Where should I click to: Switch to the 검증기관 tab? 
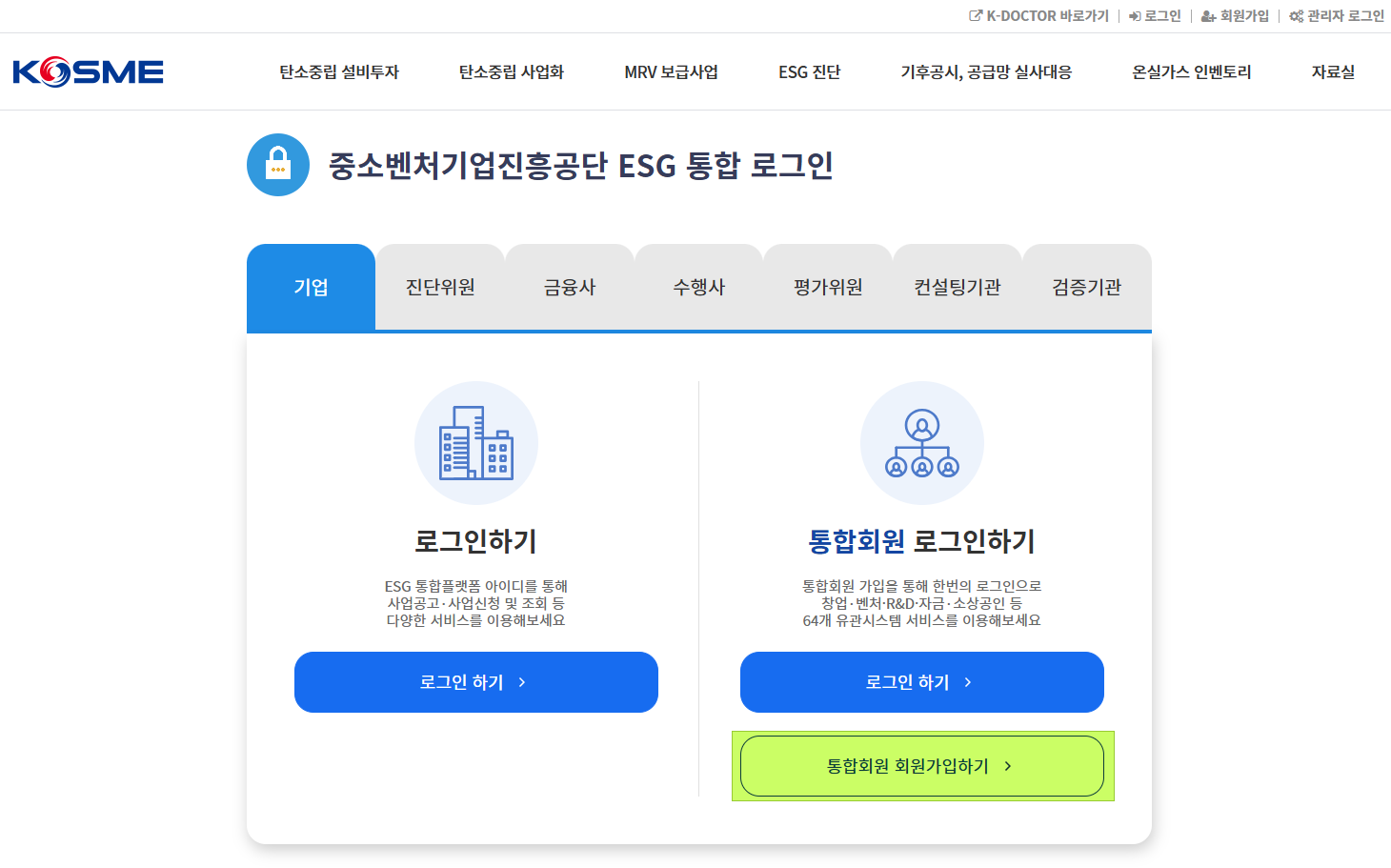tap(1087, 287)
